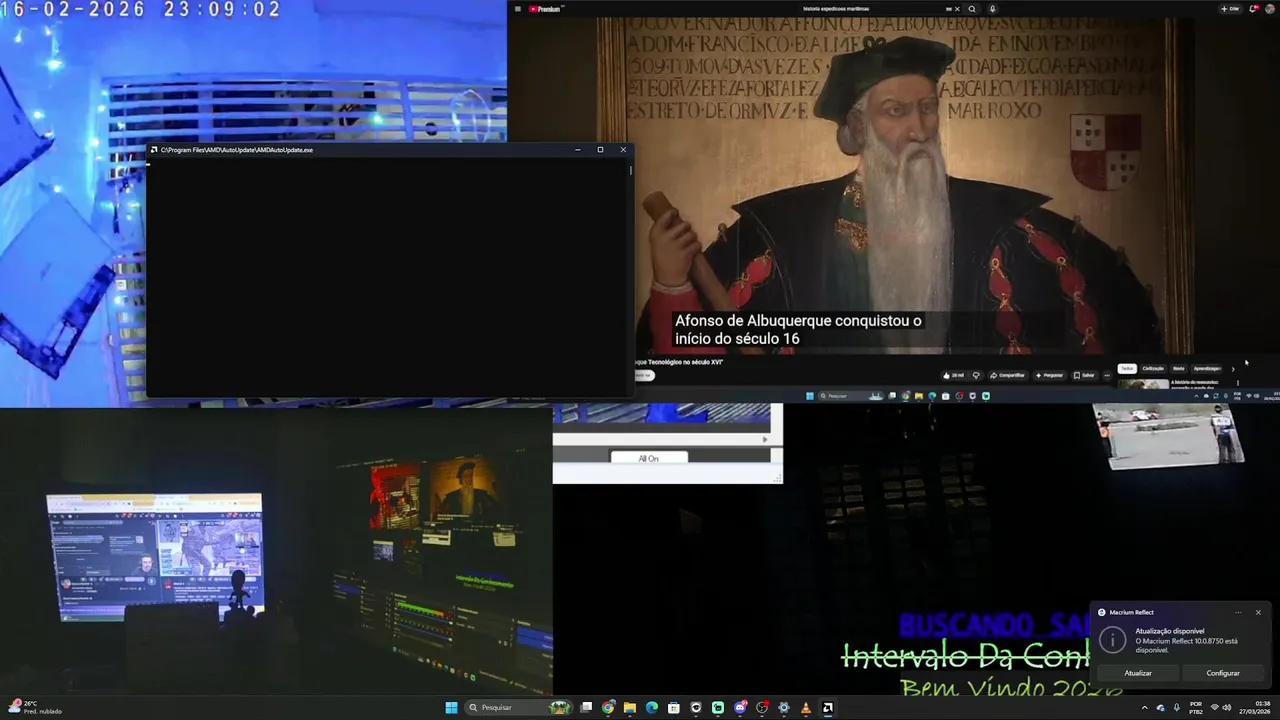Open the volume speaker tray icon
The image size is (1280, 720).
pos(1227,707)
